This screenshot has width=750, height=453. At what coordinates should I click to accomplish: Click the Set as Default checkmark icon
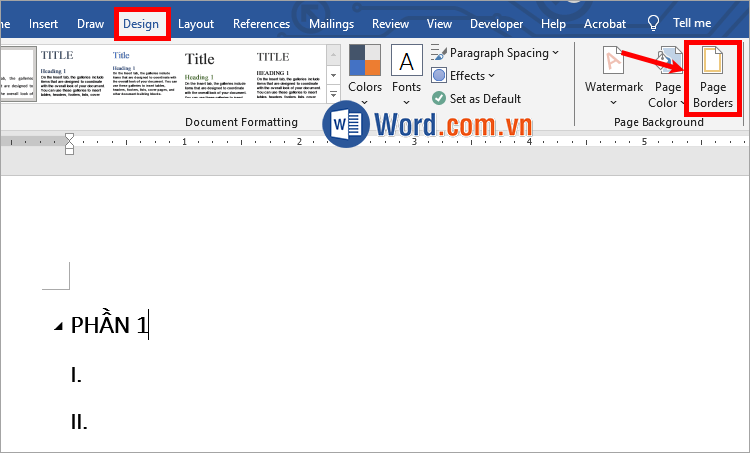439,99
